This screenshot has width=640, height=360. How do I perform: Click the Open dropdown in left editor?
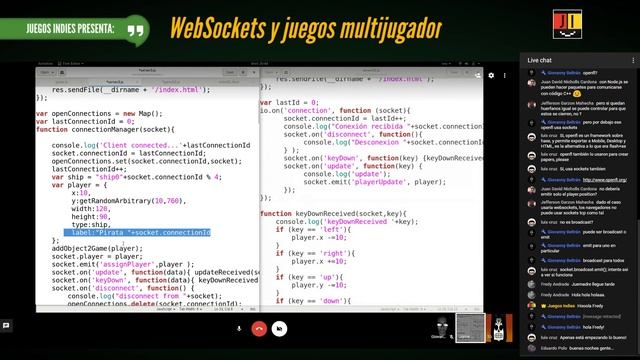coord(47,72)
